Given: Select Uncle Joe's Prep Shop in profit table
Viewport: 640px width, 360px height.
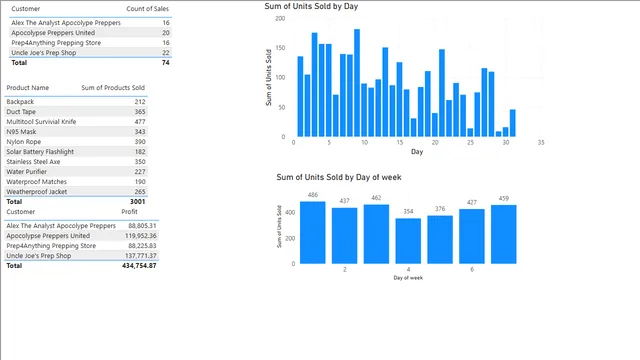Looking at the screenshot, I should (x=39, y=256).
